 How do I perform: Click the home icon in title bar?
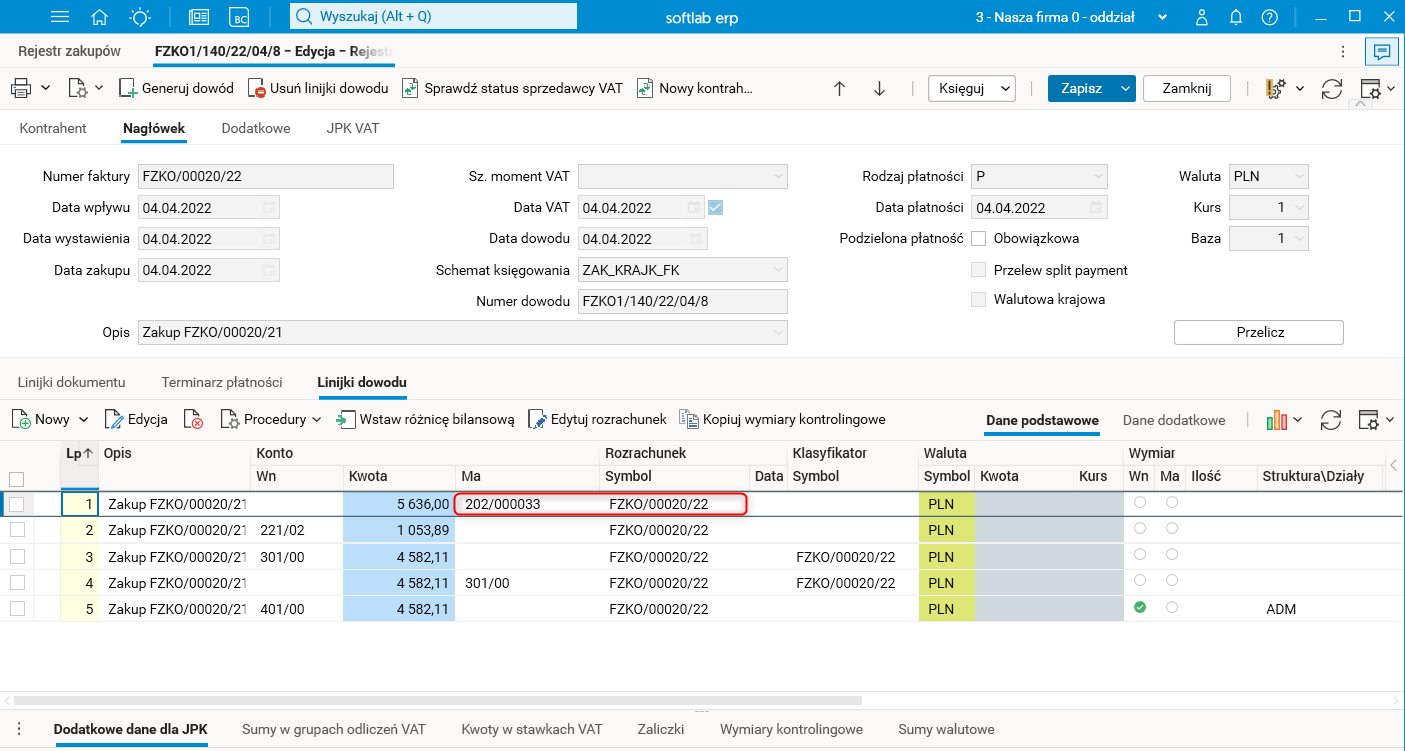pyautogui.click(x=99, y=17)
